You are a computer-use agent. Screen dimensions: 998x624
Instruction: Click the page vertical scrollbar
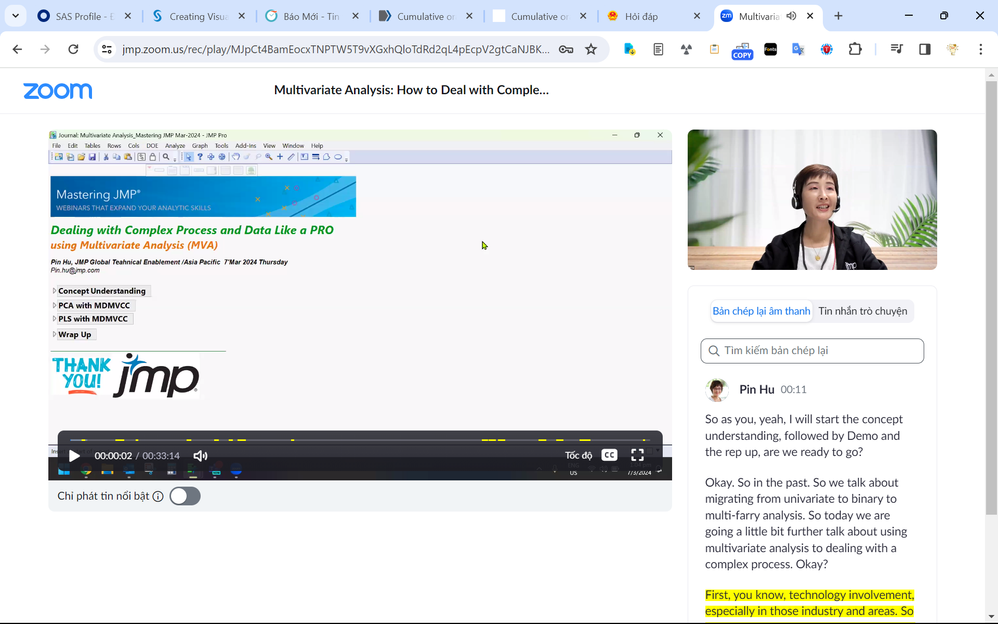[x=992, y=298]
